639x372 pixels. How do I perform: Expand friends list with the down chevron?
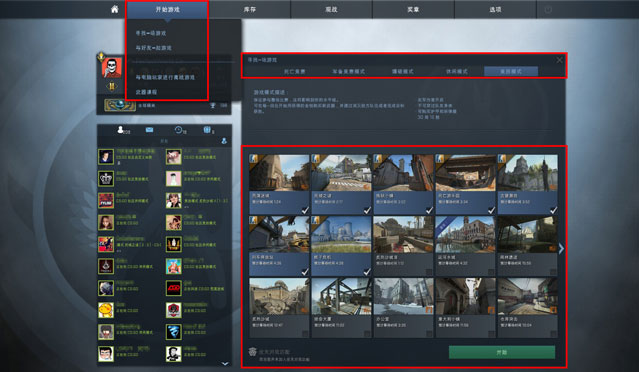(225, 363)
